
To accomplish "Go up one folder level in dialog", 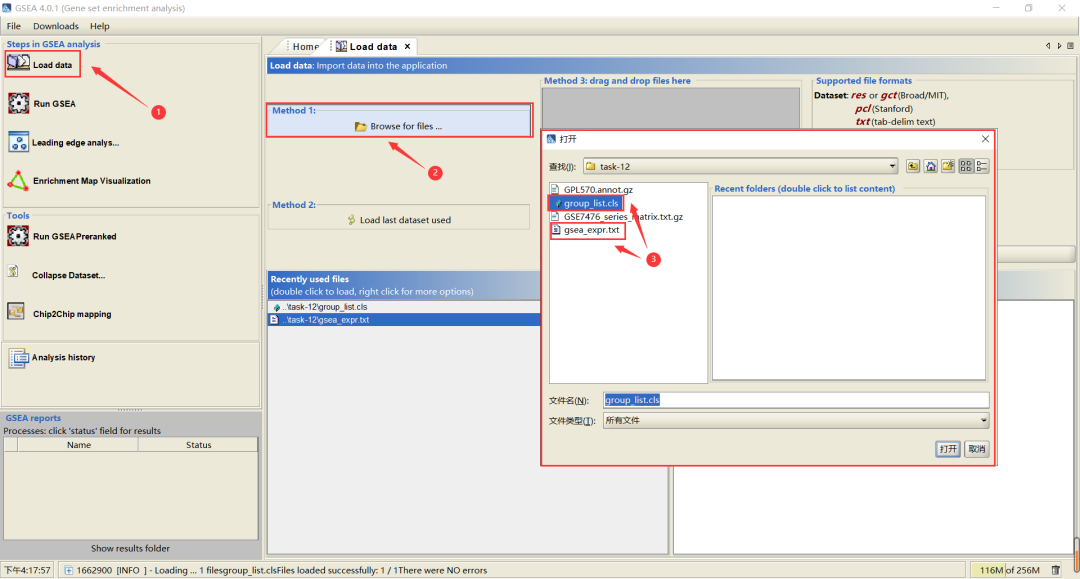I will point(913,166).
